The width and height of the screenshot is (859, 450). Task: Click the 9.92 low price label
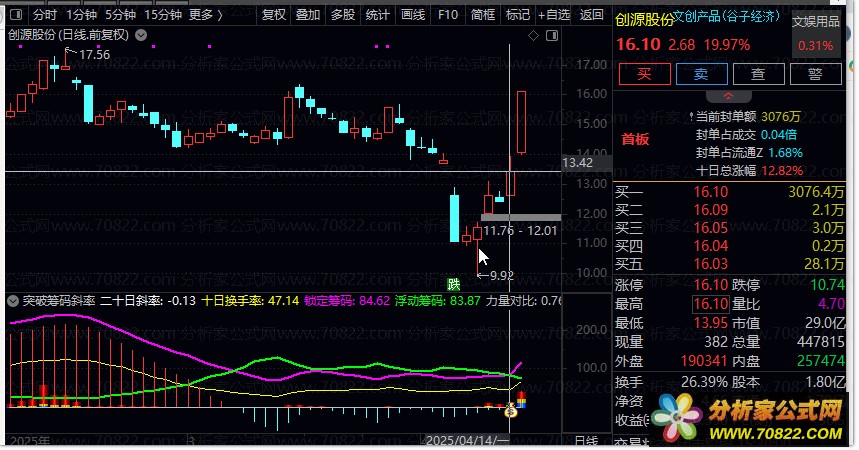502,276
